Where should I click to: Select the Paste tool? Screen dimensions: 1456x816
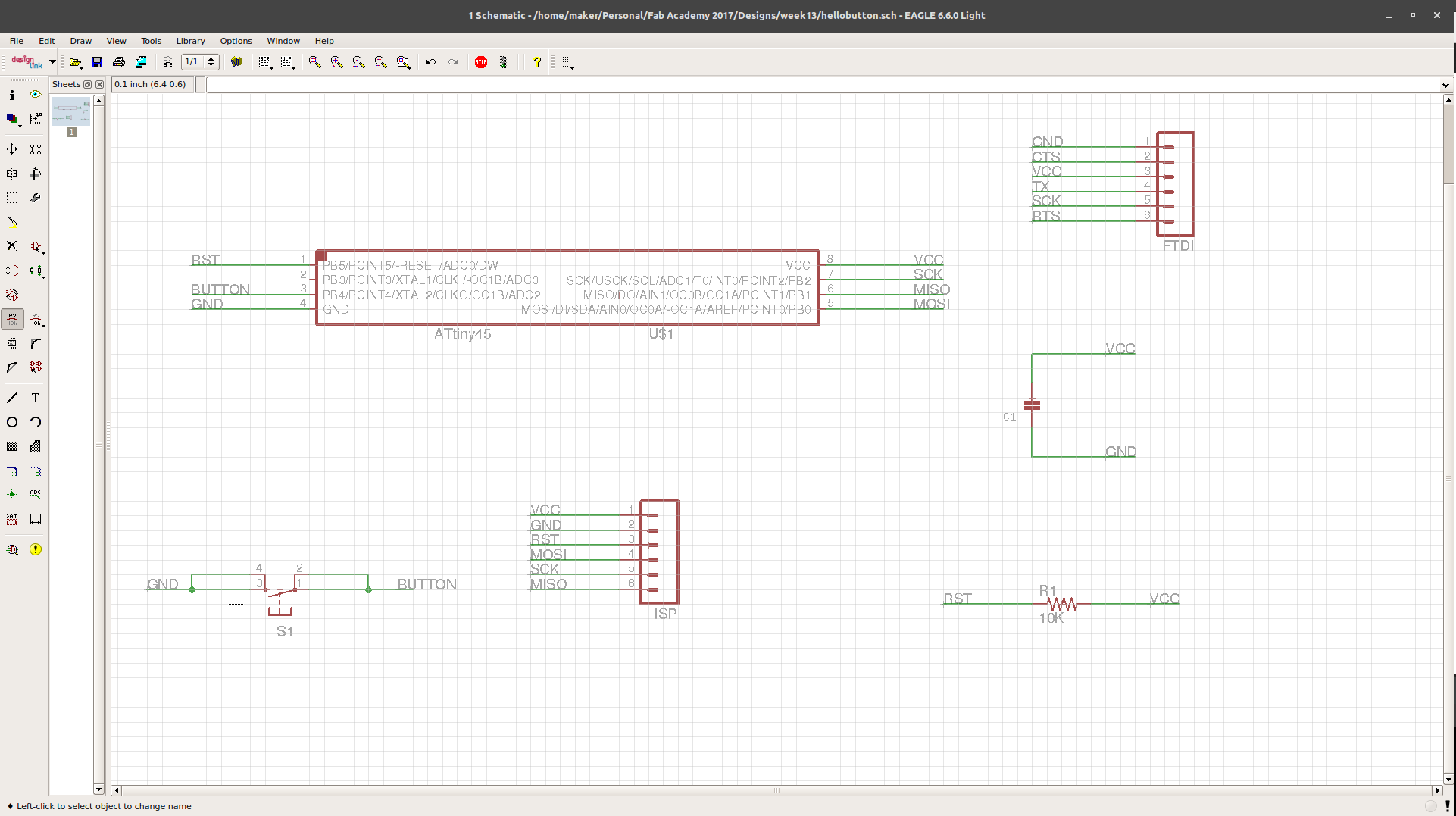12,222
